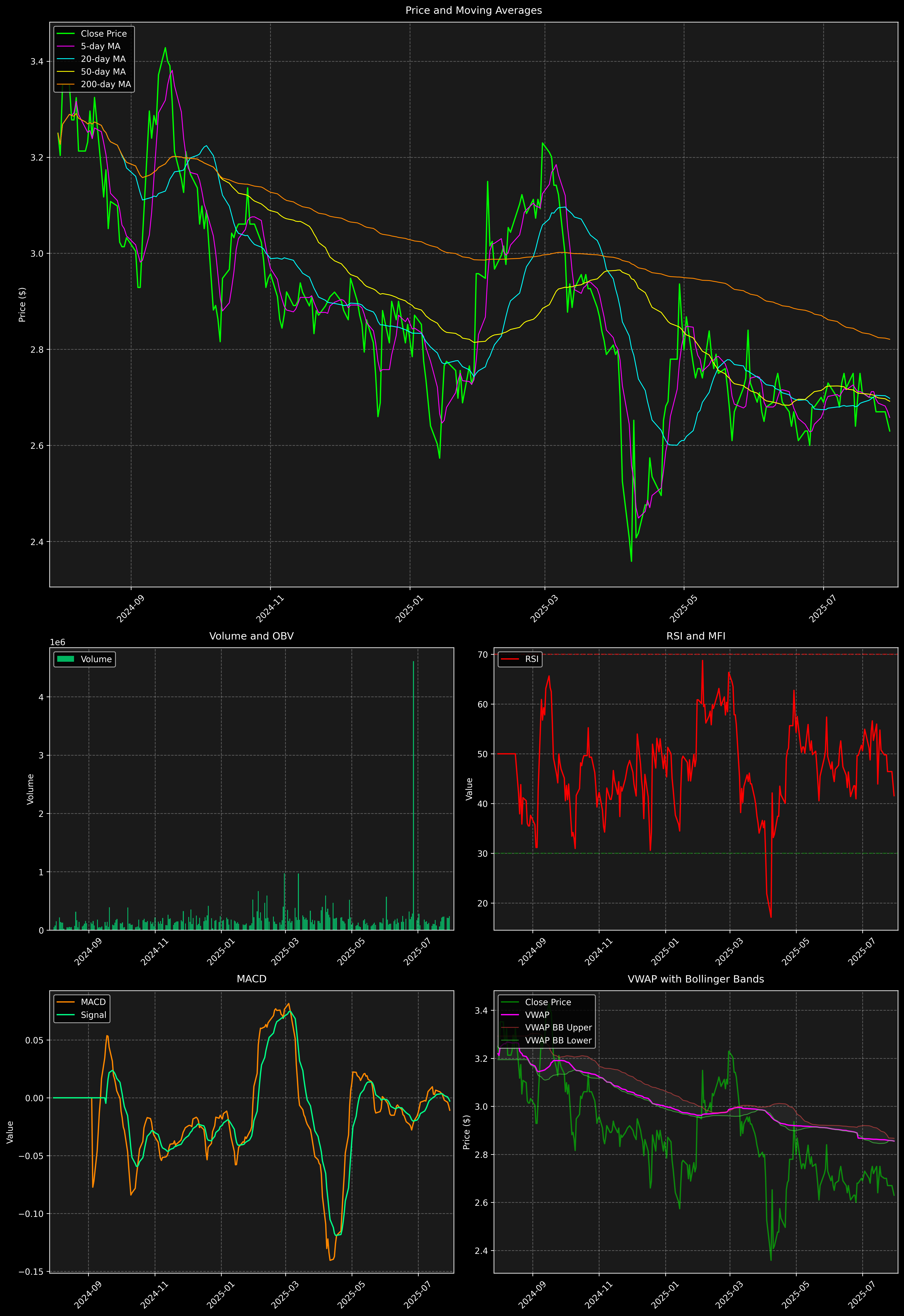This screenshot has height=1316, width=904.
Task: Click the 'Price ($)' axis label of top chart
Action: pos(22,305)
